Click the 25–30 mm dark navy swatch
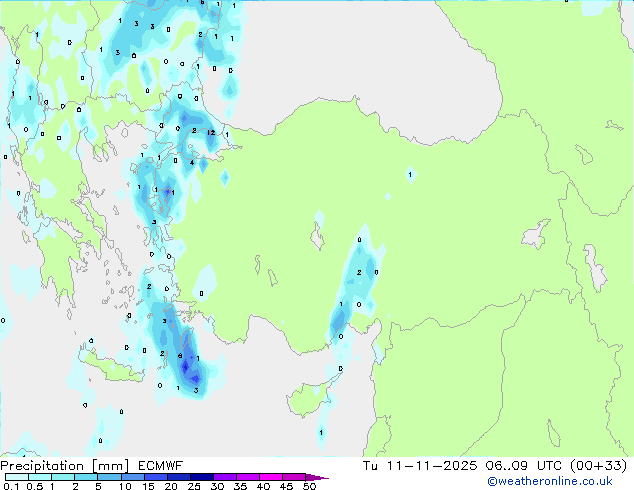 pyautogui.click(x=201, y=477)
